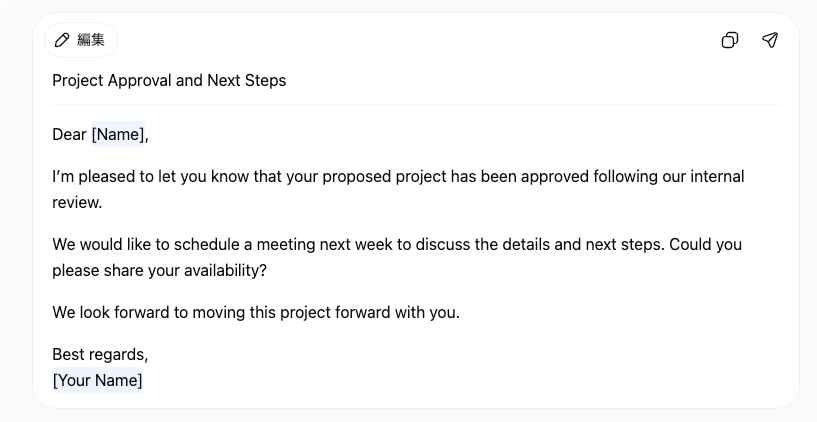Screen dimensions: 817x422
Task: Click on please share your availability? text
Action: click(x=159, y=271)
